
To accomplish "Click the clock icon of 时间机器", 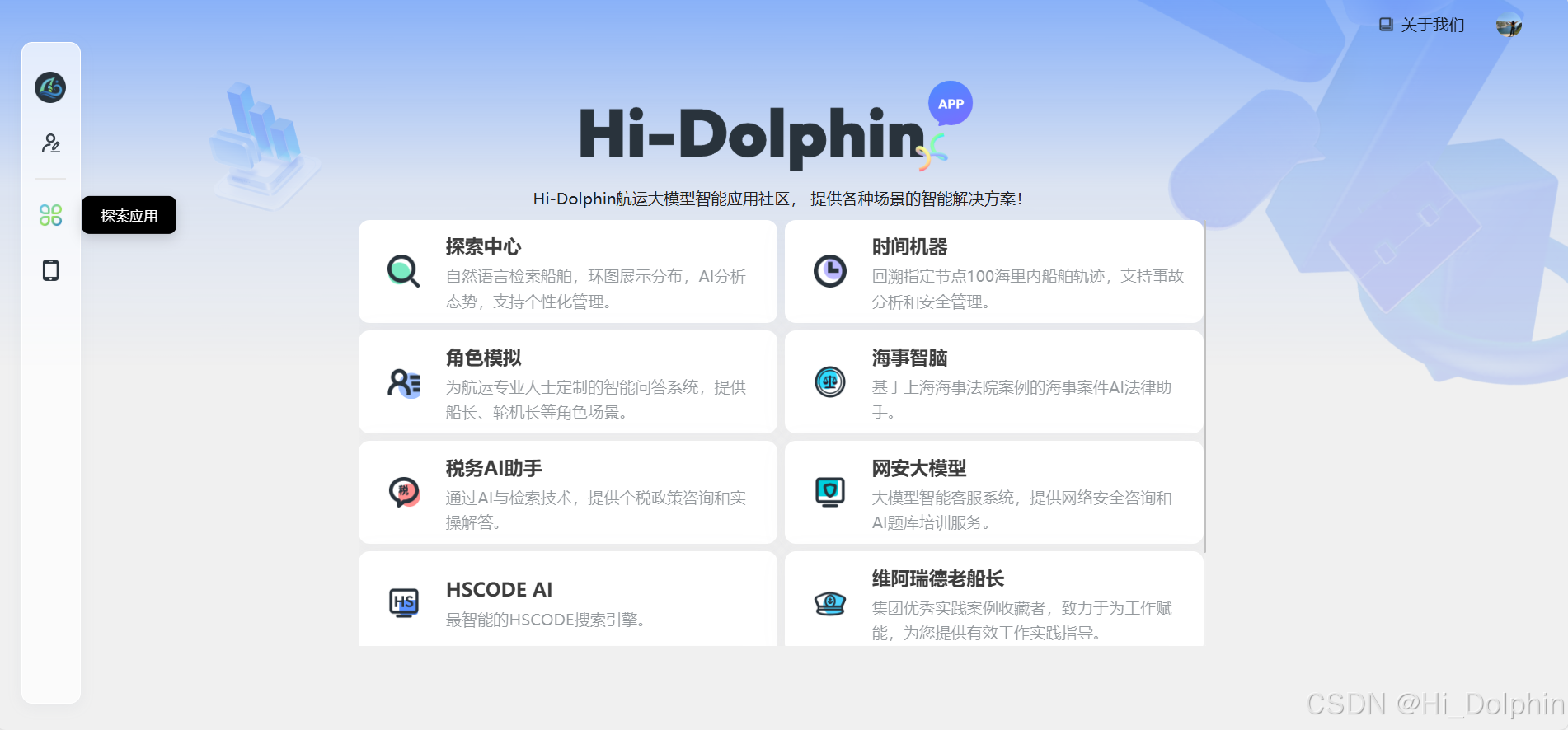I will click(830, 271).
